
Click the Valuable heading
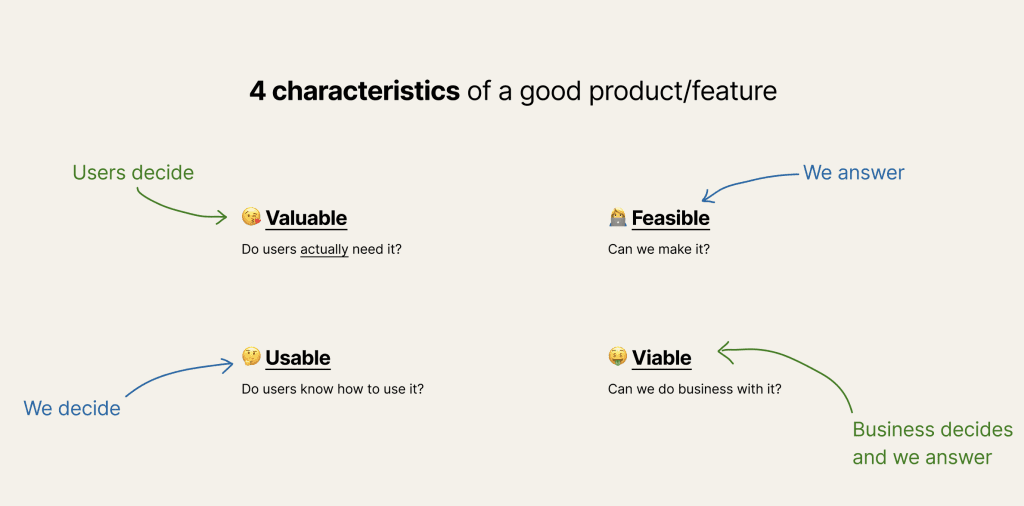click(x=306, y=218)
